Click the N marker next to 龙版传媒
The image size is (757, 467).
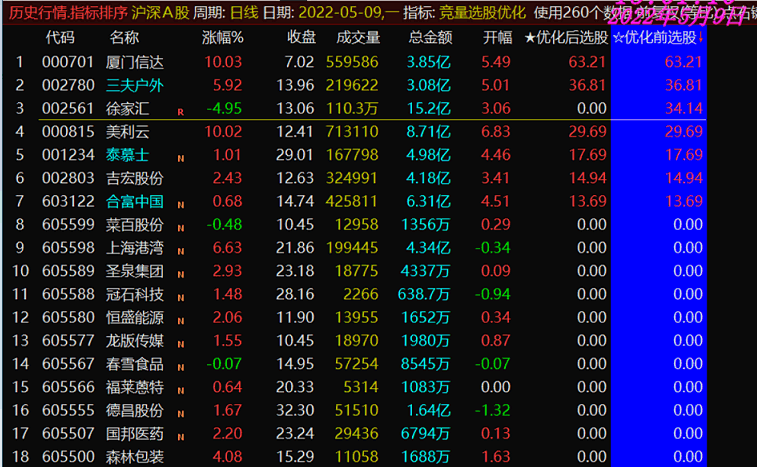pos(181,344)
